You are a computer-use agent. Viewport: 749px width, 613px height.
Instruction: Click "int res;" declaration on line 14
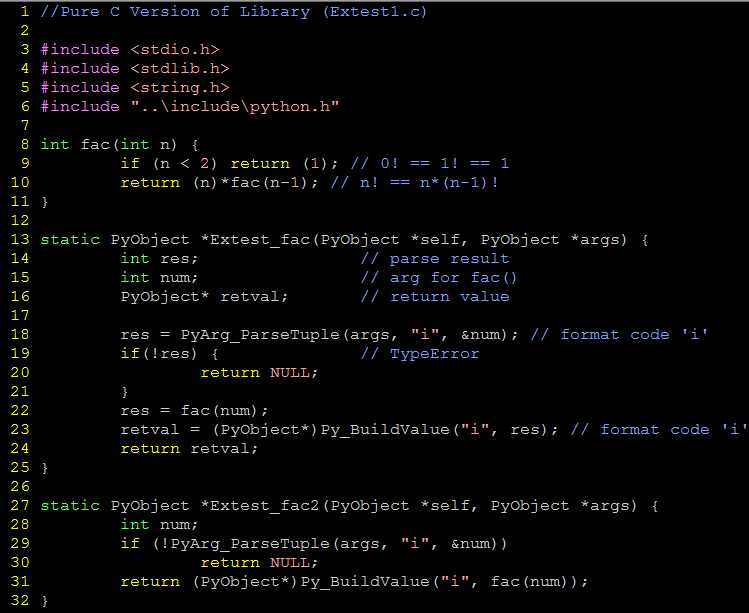(159, 259)
